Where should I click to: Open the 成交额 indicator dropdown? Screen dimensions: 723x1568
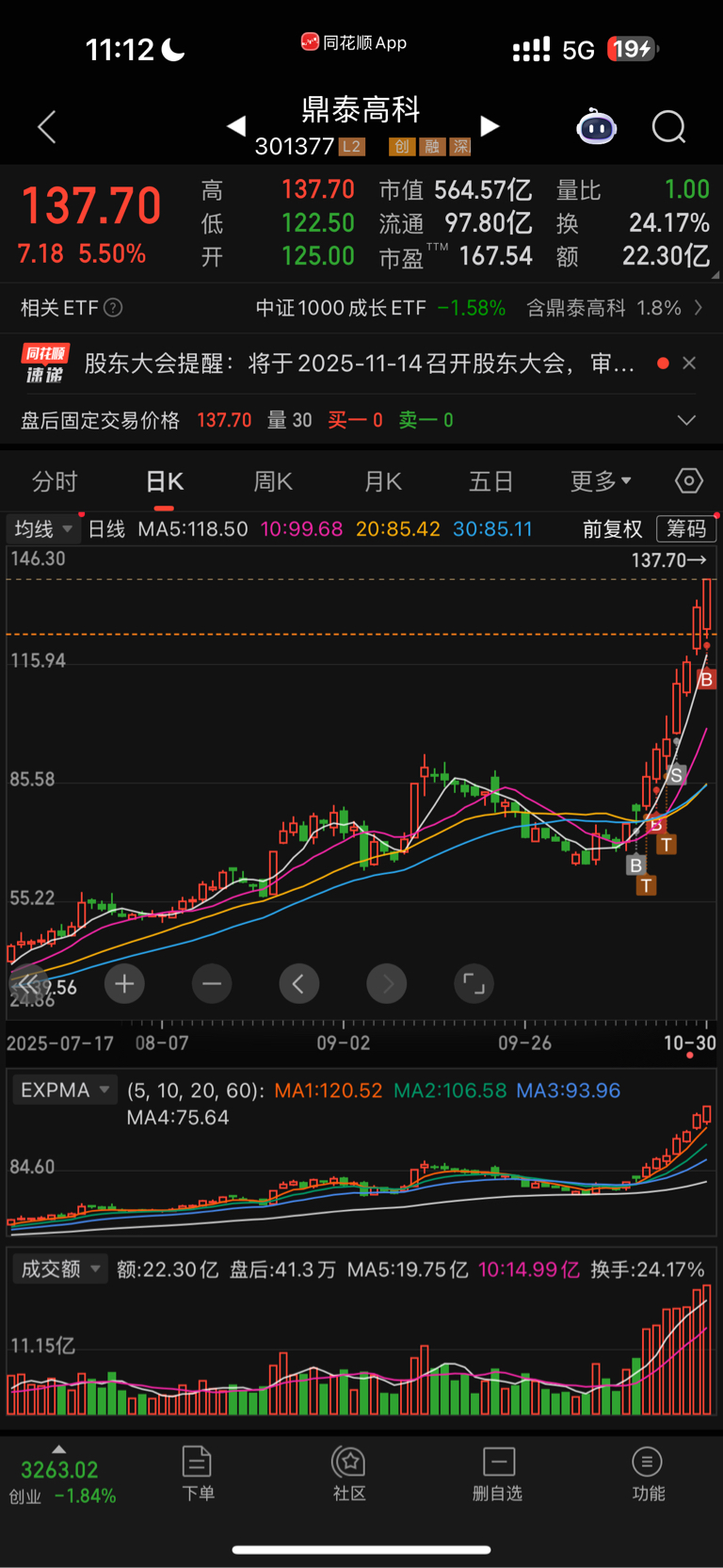click(x=60, y=1269)
